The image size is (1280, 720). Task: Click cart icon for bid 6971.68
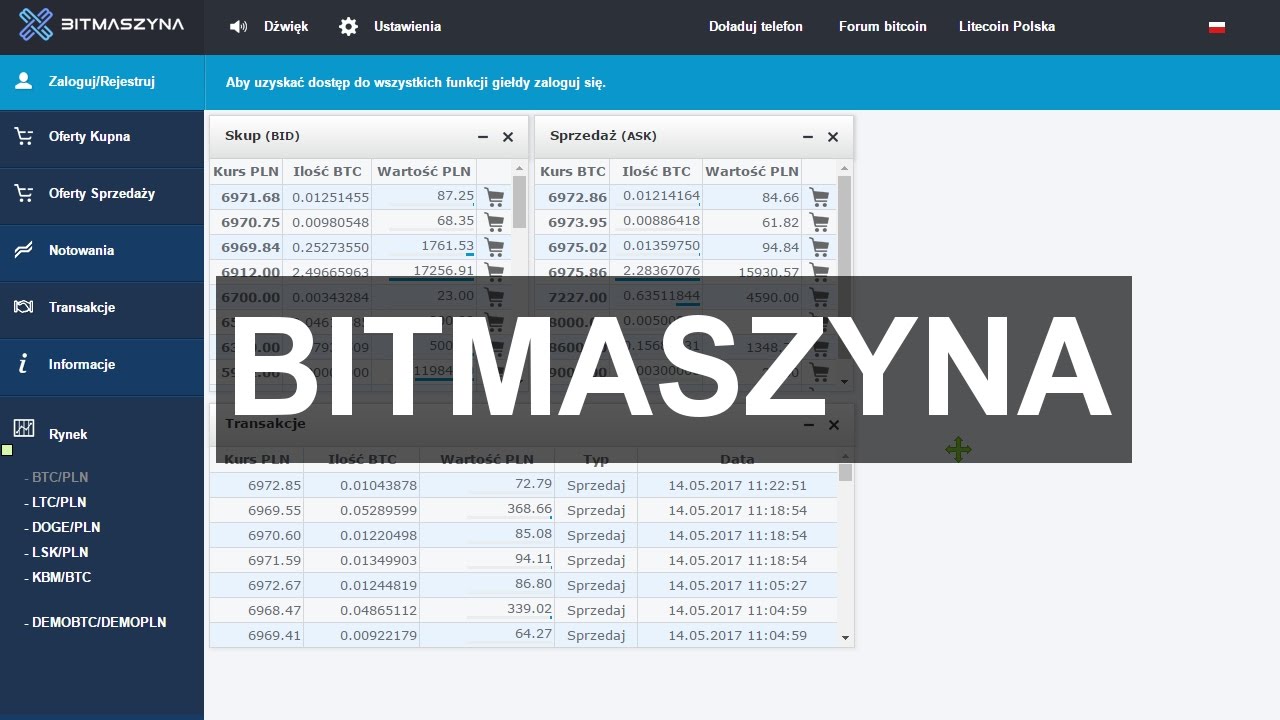click(494, 197)
